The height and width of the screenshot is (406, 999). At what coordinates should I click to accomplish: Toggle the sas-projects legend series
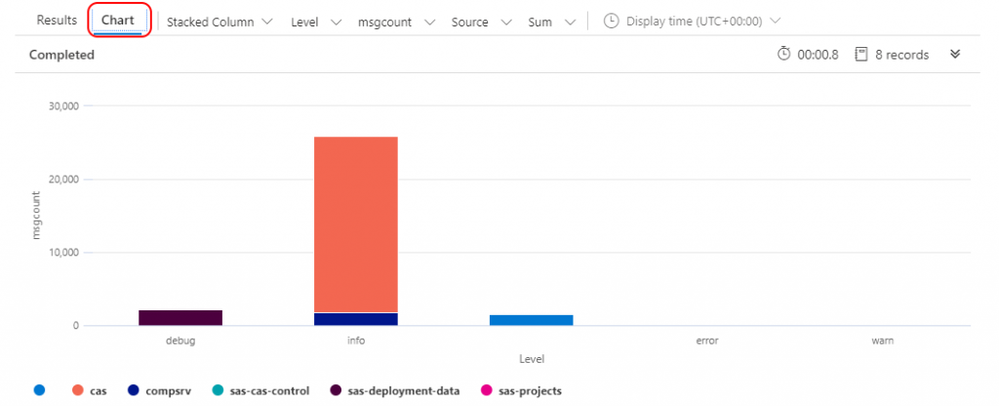pos(522,390)
